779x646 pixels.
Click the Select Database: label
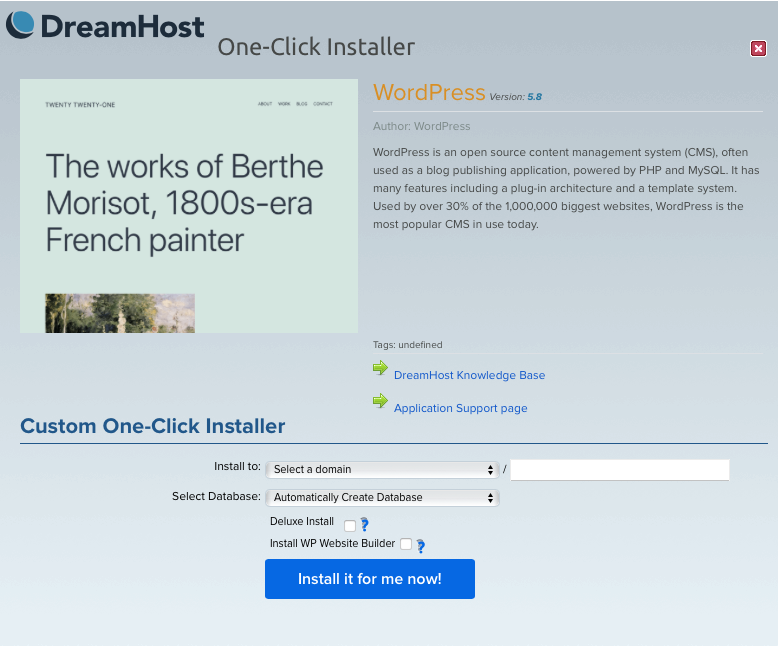tap(216, 496)
